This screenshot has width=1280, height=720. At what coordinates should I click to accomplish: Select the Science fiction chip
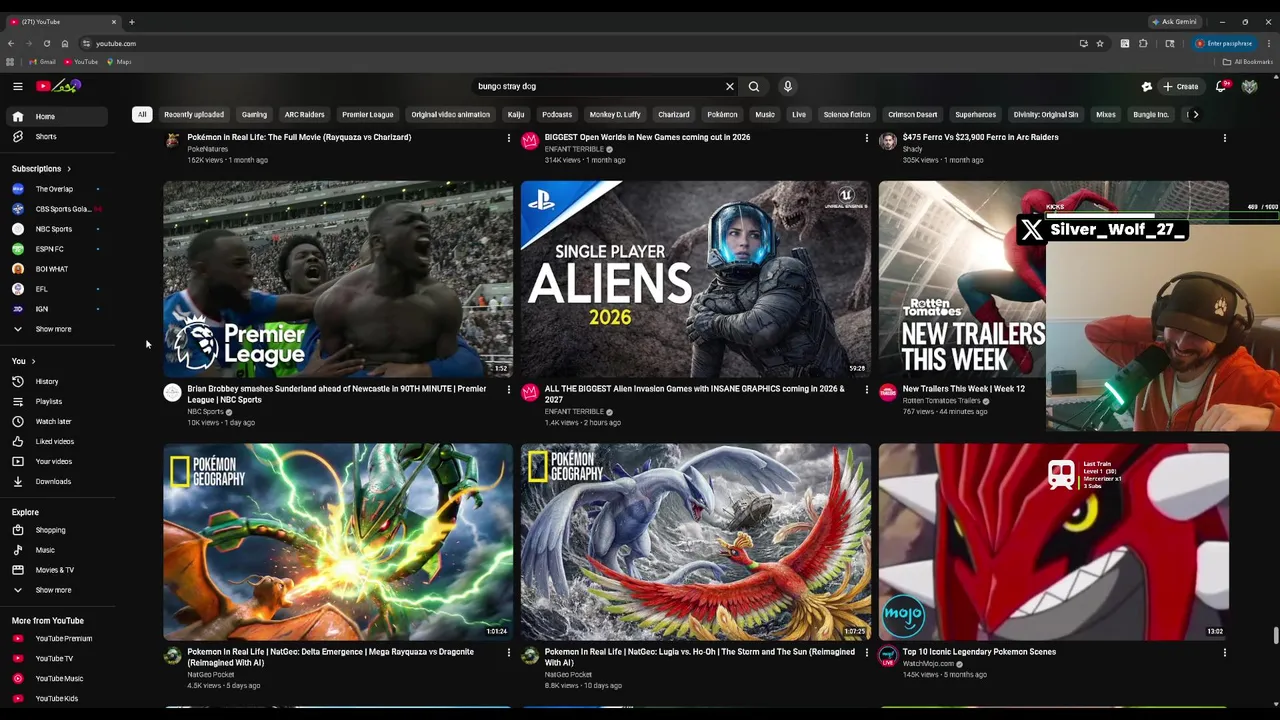(847, 114)
